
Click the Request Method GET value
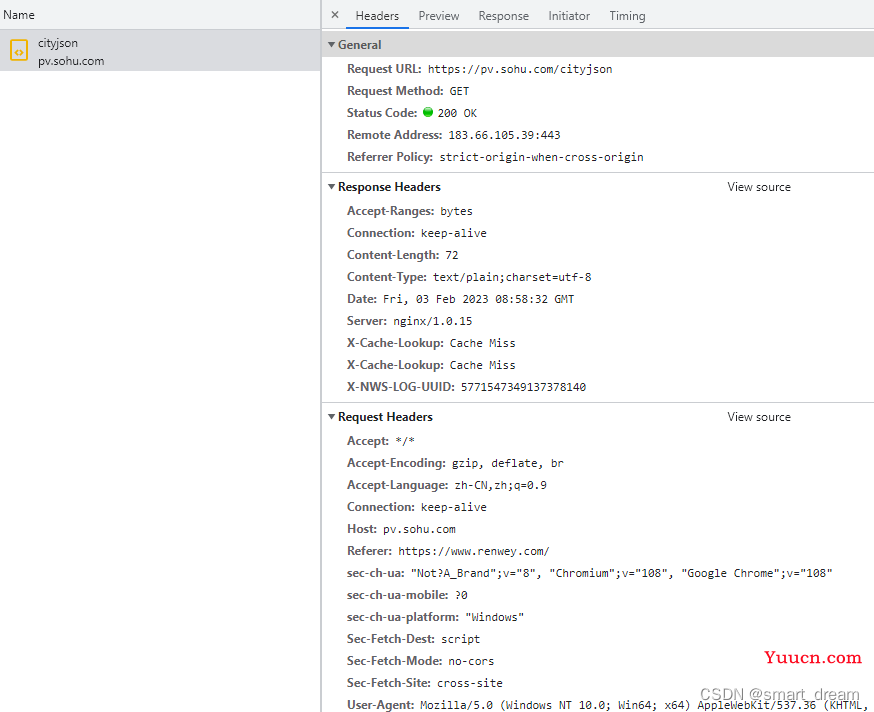(x=459, y=91)
